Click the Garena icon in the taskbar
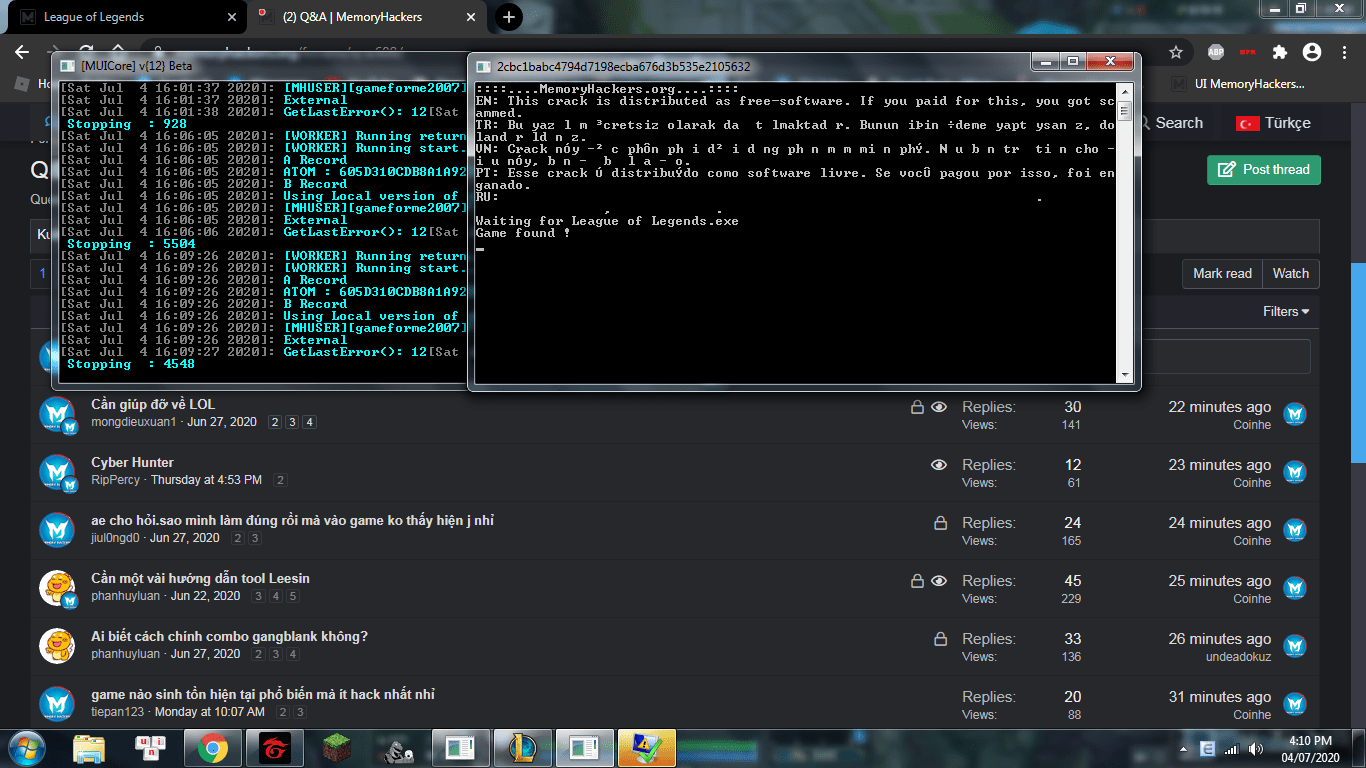 coord(274,748)
